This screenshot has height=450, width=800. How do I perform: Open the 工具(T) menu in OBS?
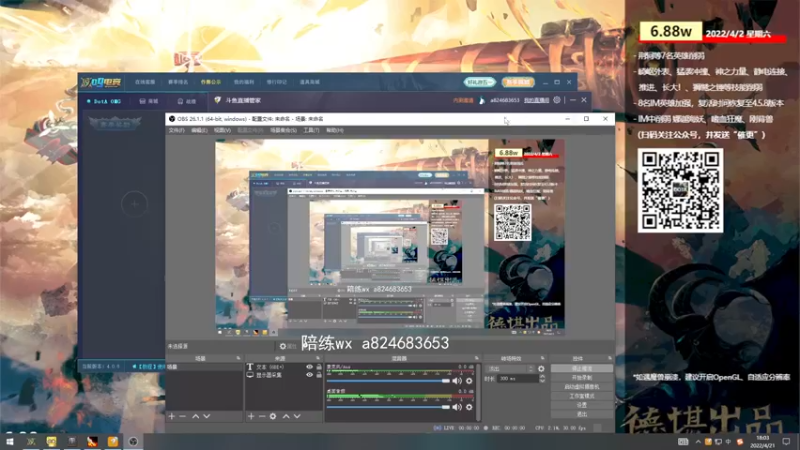point(311,131)
